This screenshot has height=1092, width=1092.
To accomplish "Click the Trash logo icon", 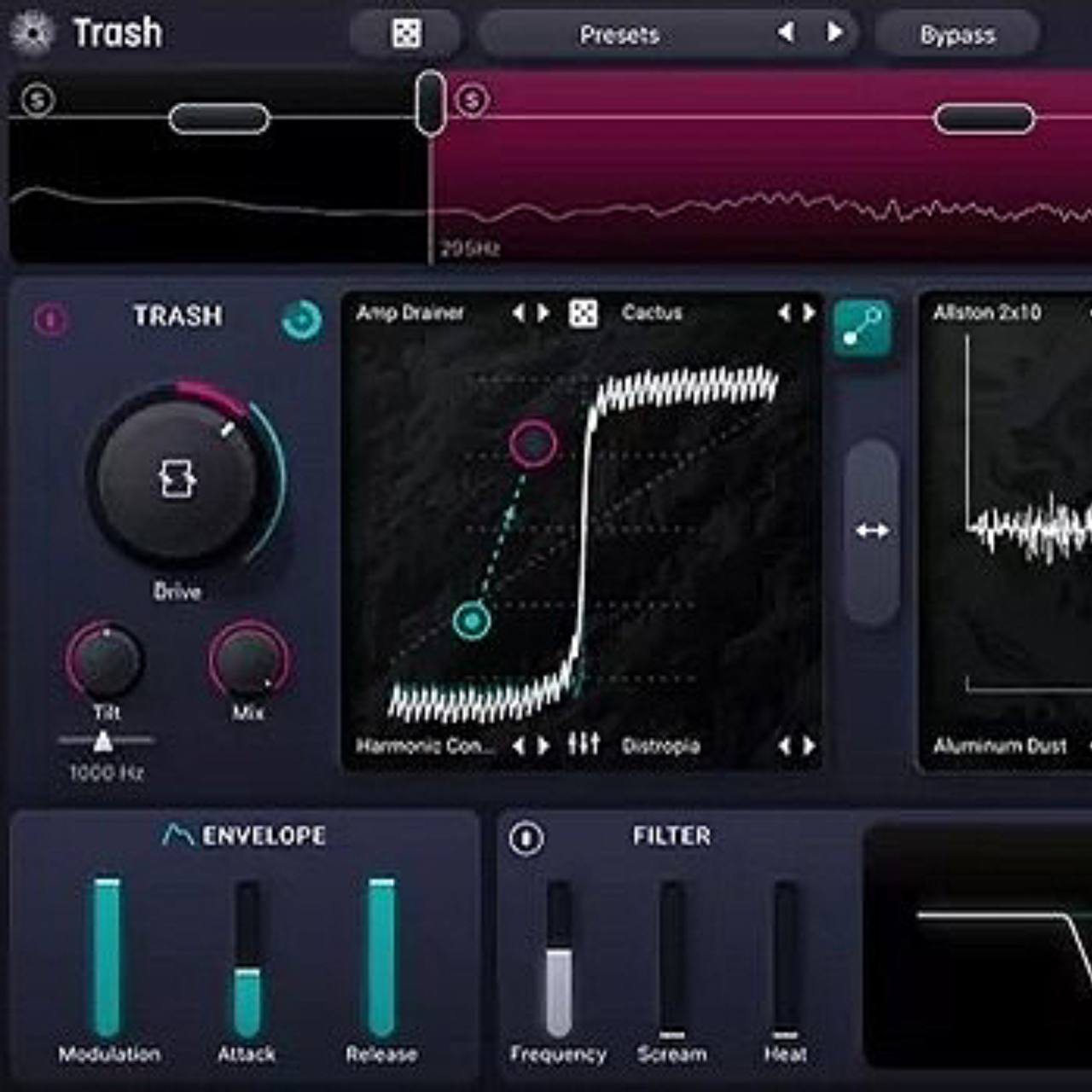I will (x=32, y=33).
